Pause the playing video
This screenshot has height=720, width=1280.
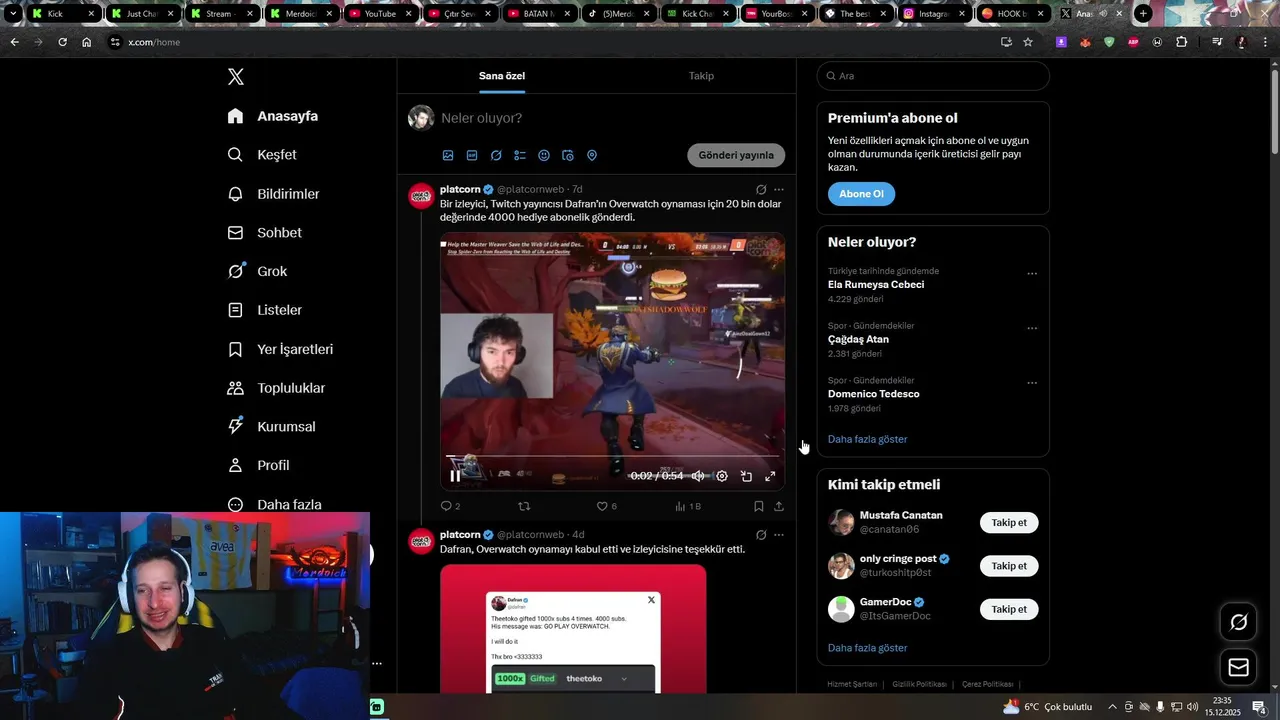point(455,476)
